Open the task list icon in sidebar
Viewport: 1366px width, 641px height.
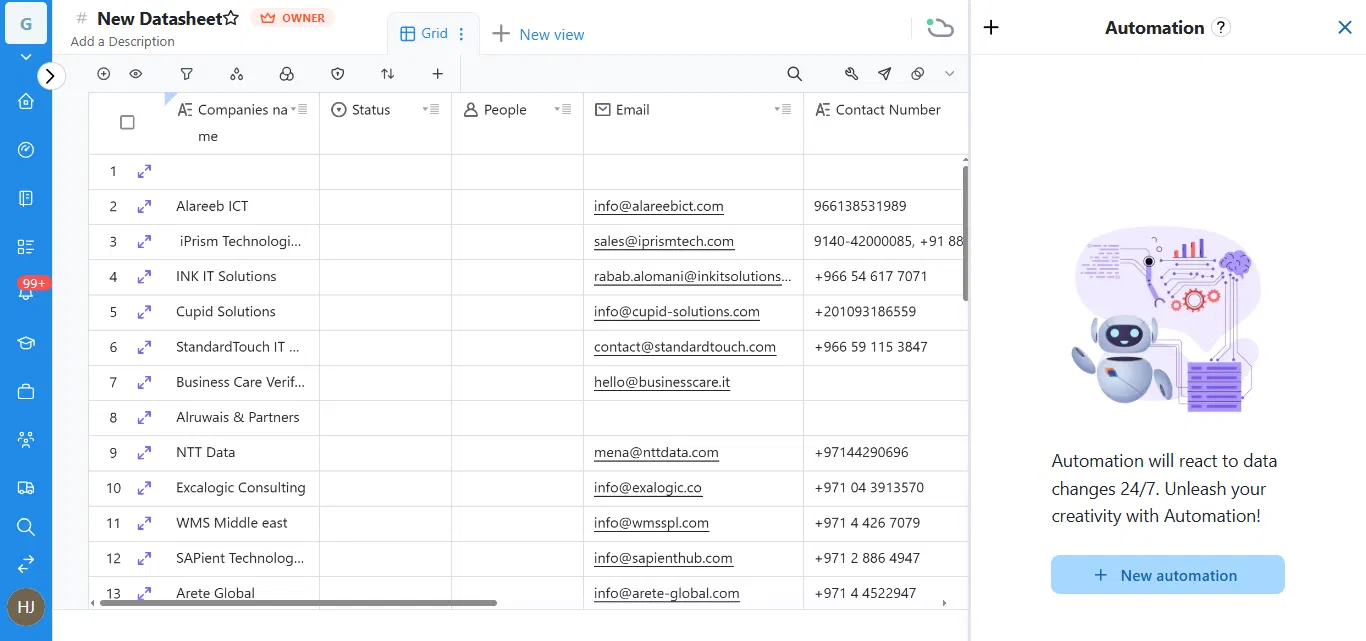(26, 247)
